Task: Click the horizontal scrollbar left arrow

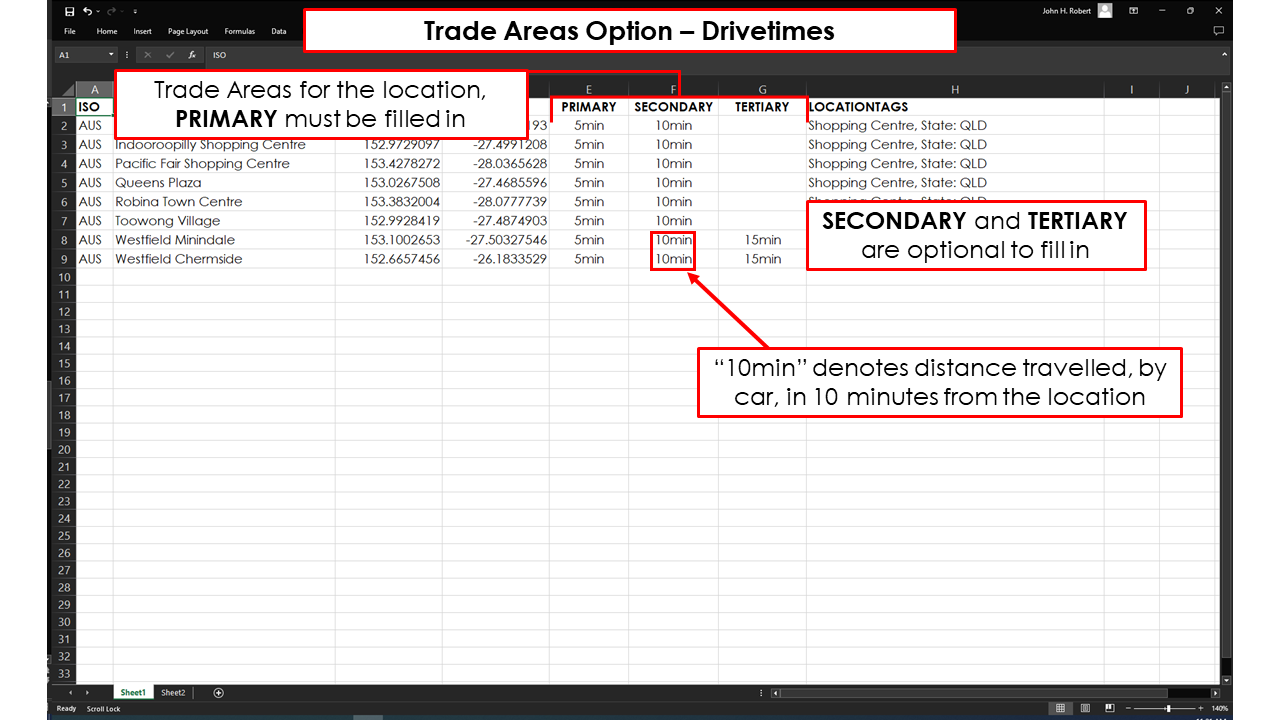Action: 775,692
